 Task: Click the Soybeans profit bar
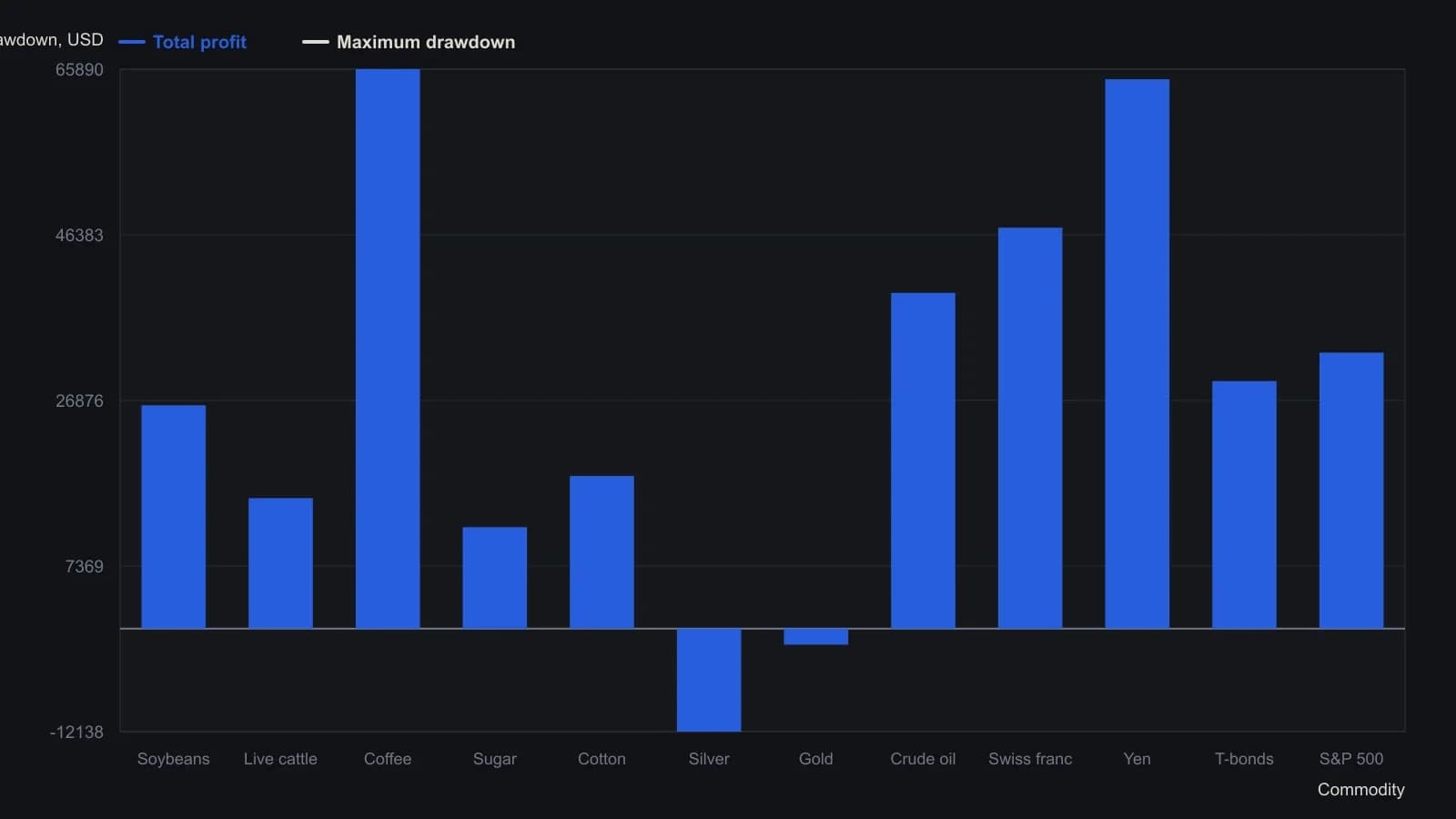174,517
